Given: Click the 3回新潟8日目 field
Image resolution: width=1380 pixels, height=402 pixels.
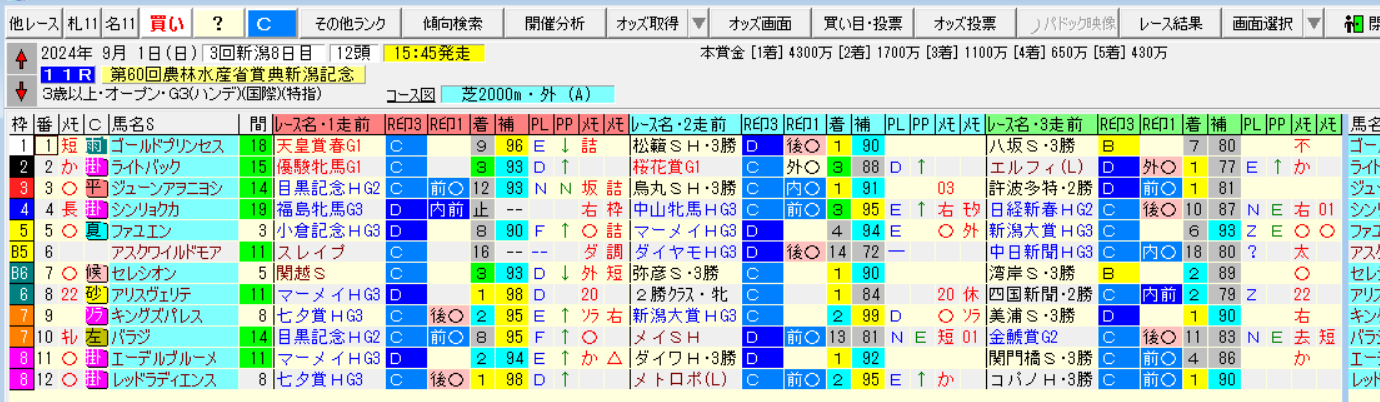Looking at the screenshot, I should coord(261,53).
